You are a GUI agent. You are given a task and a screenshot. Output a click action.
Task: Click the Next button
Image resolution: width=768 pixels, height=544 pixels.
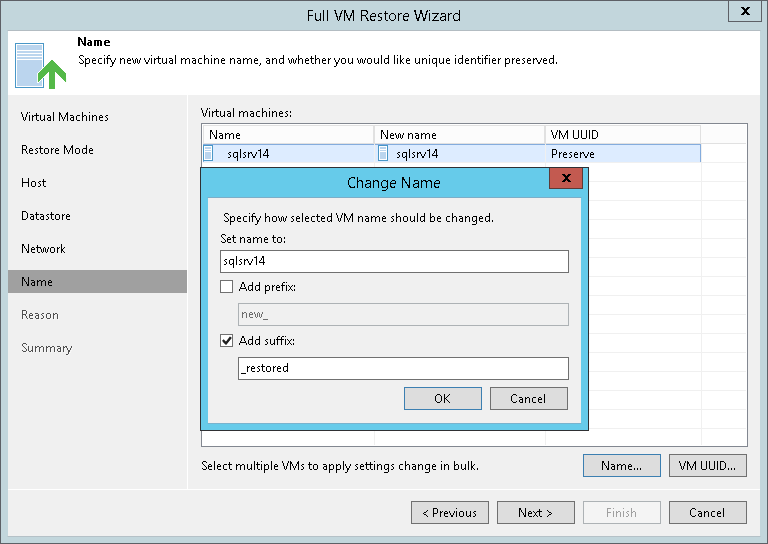coord(535,512)
